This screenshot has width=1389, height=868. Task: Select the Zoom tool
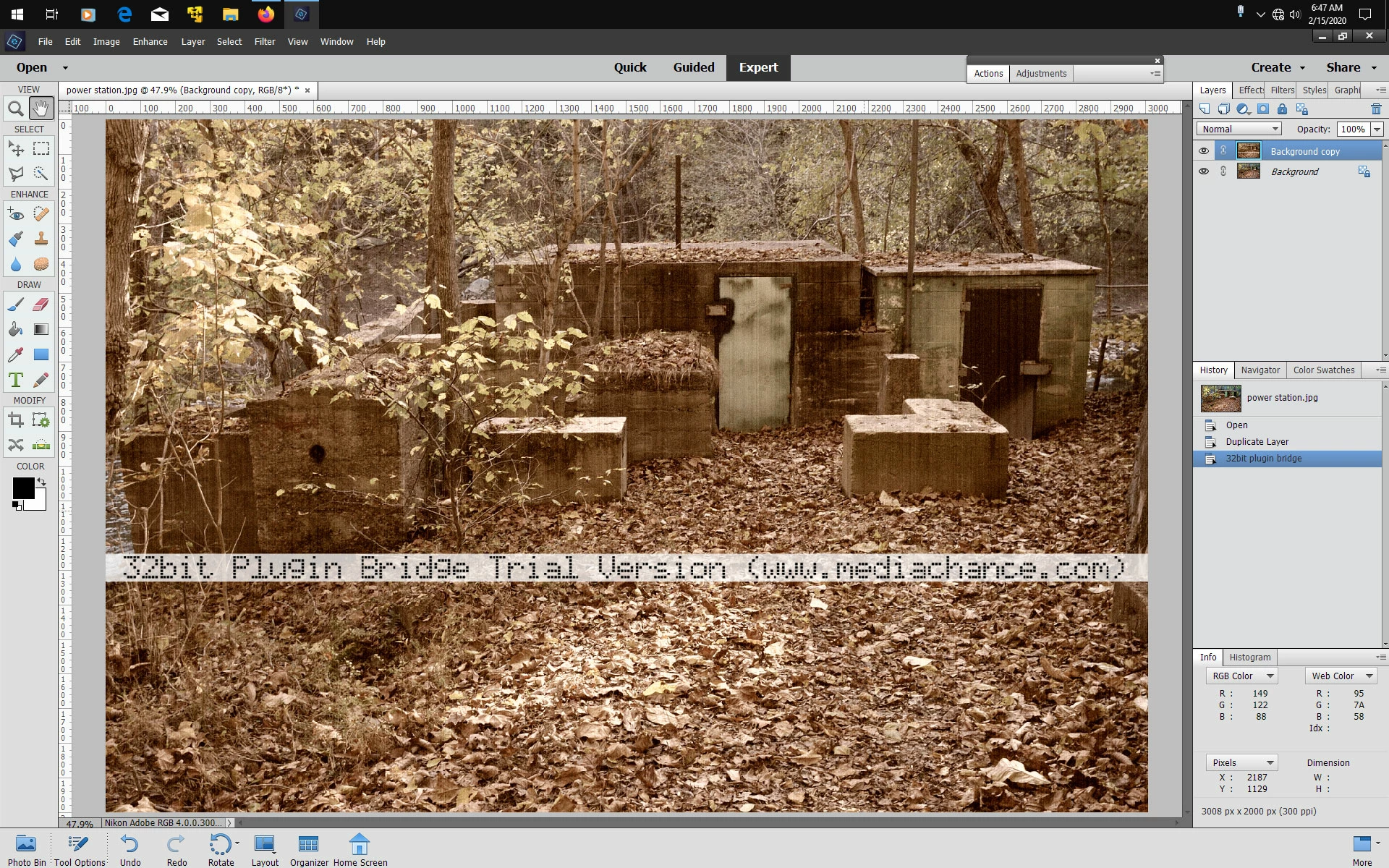pyautogui.click(x=15, y=109)
